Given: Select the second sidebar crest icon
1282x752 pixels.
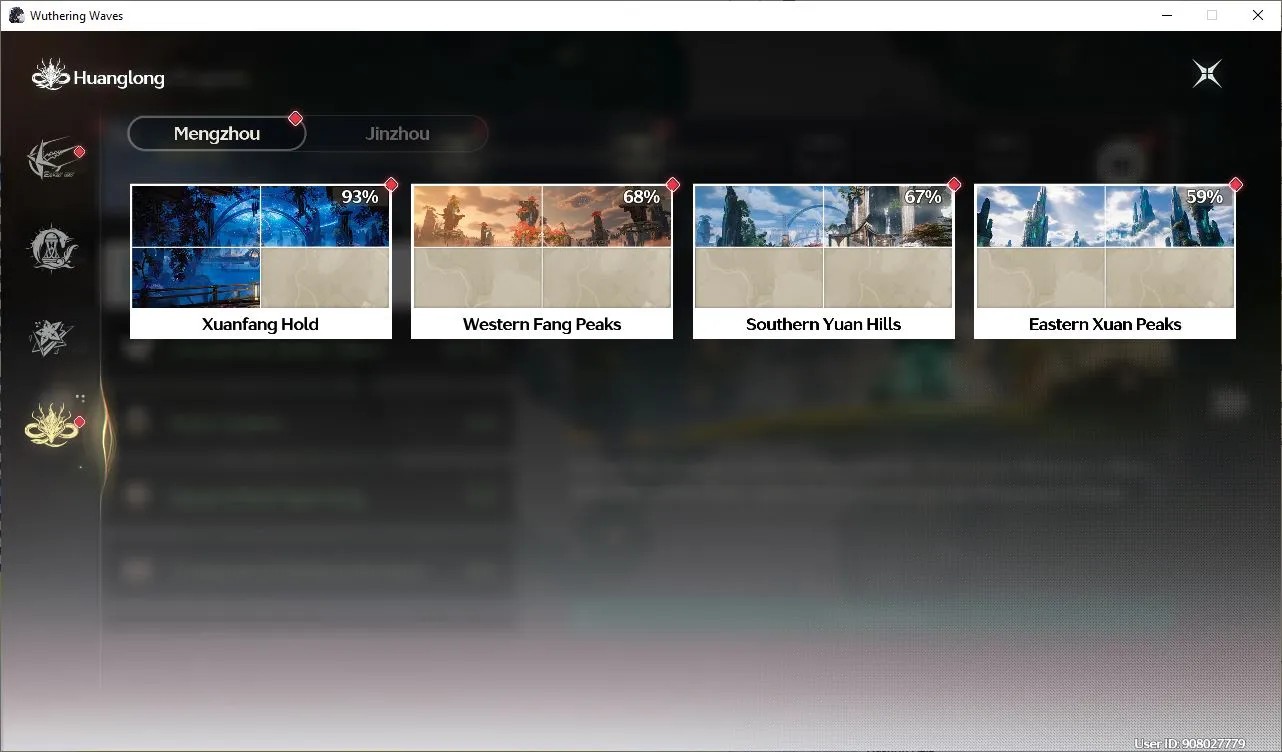Looking at the screenshot, I should pyautogui.click(x=52, y=247).
